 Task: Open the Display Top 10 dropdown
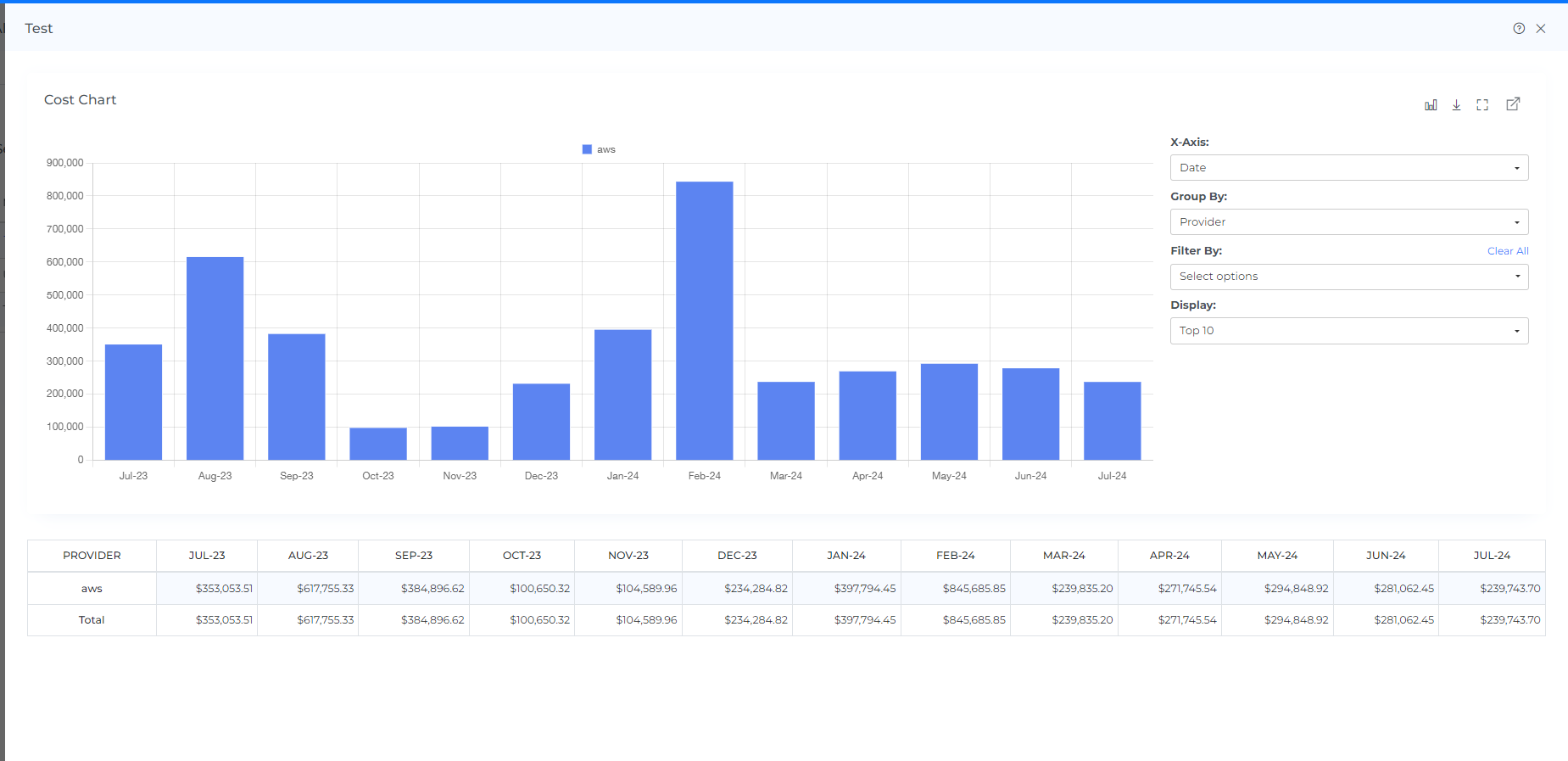coord(1348,331)
